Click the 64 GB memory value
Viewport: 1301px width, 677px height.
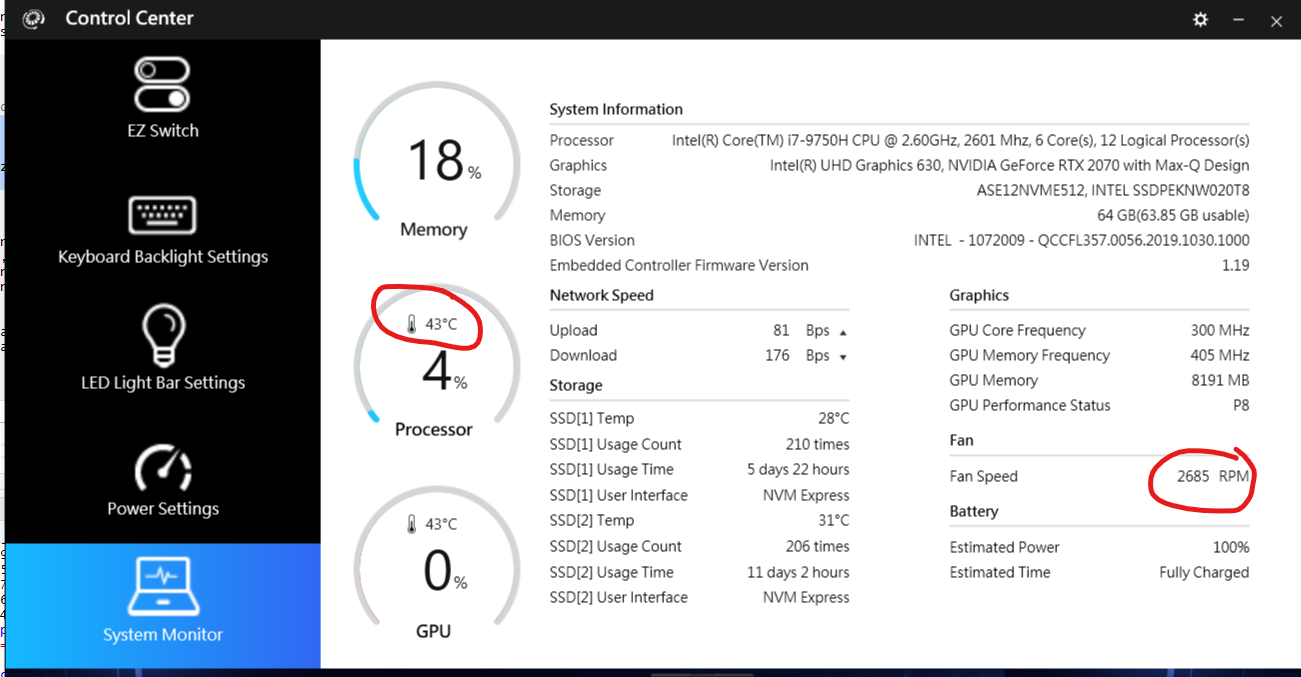click(1173, 216)
